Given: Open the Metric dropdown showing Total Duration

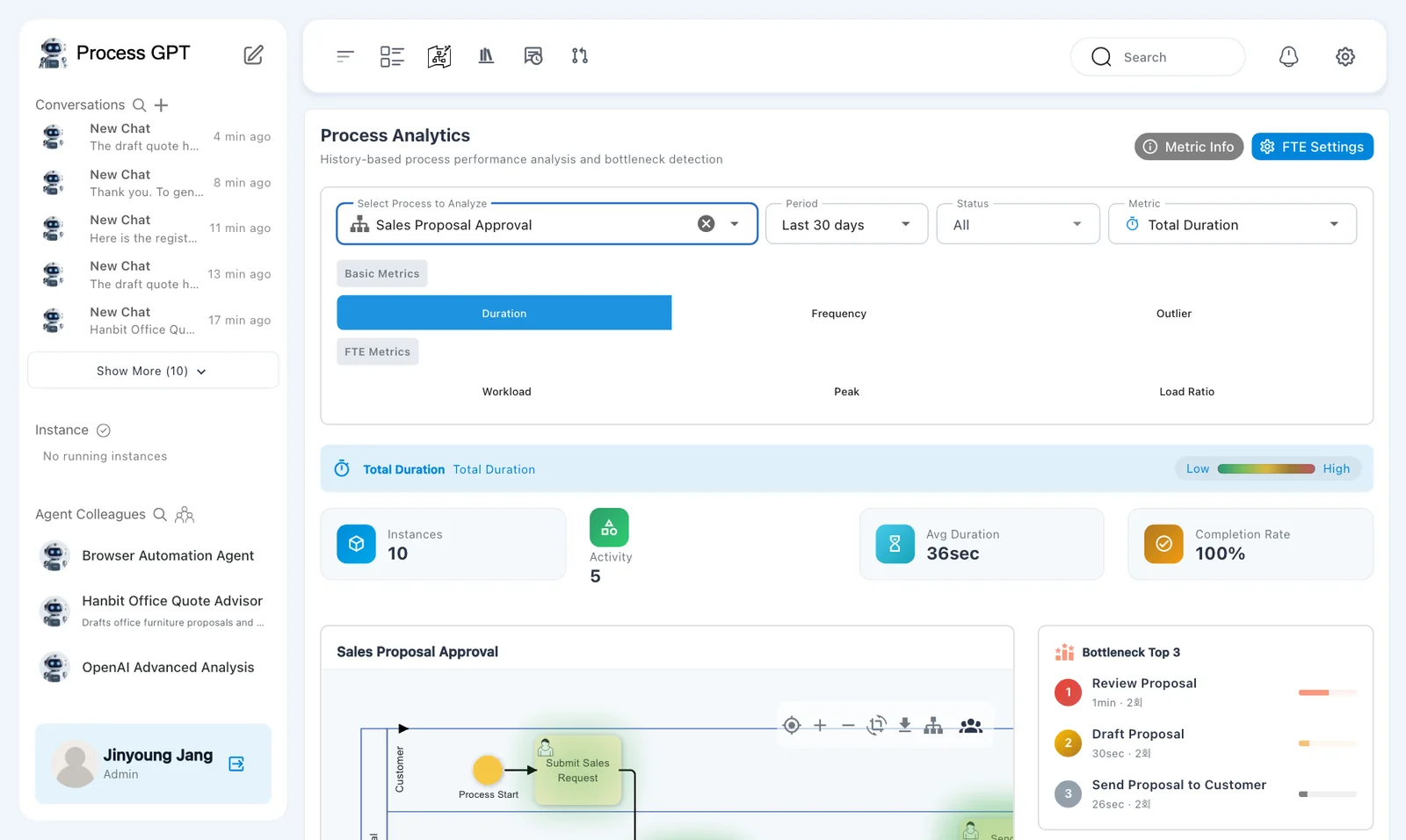Looking at the screenshot, I should (x=1233, y=224).
